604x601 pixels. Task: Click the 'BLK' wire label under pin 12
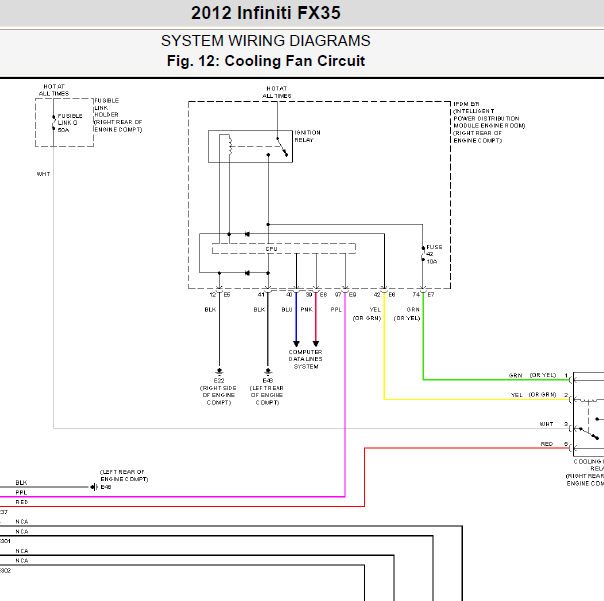pos(210,309)
